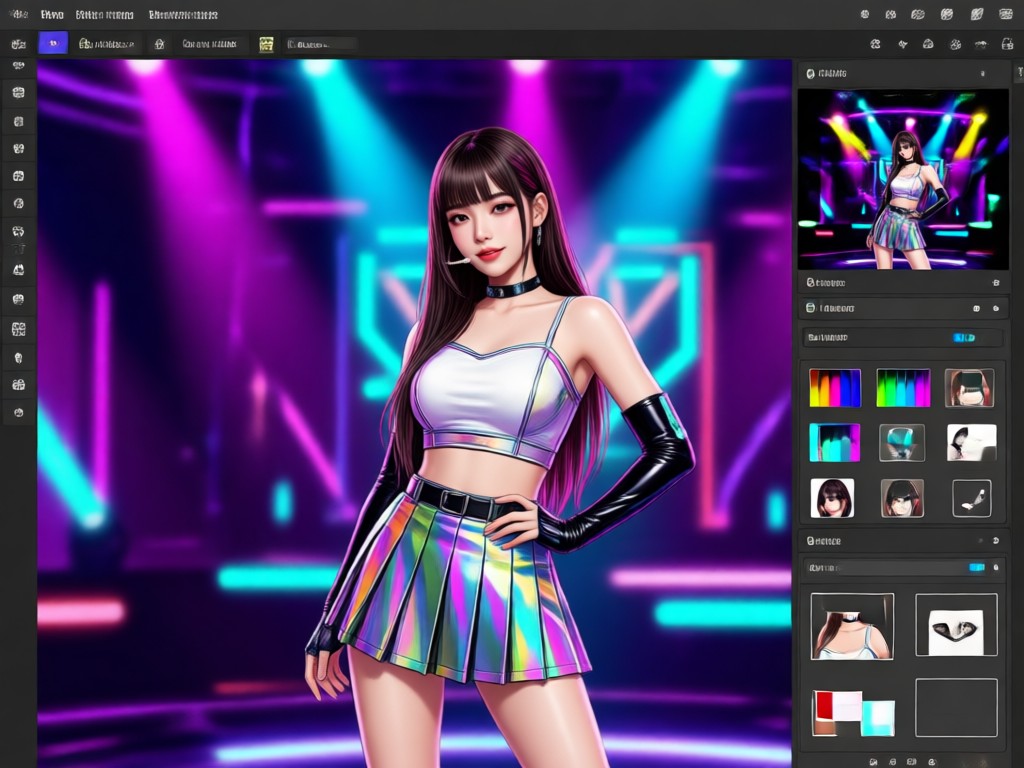Viewport: 1024px width, 768px height.
Task: Choose the black-and-white profile face thumbnail
Action: click(x=972, y=442)
